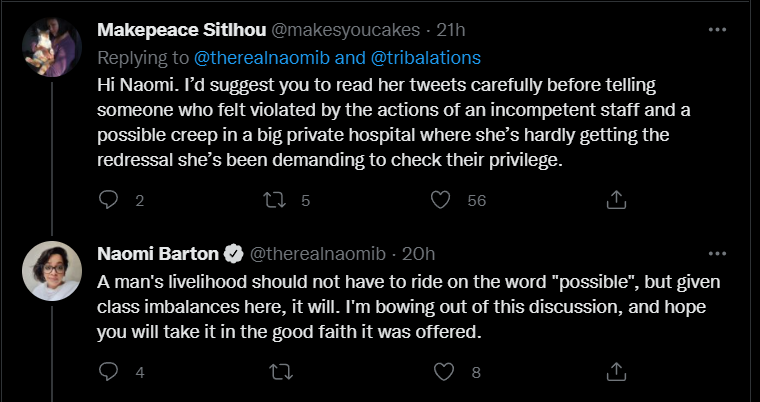The width and height of the screenshot is (760, 402).
Task: Reply to Makepeace Sitlhou's tweet
Action: pos(110,200)
